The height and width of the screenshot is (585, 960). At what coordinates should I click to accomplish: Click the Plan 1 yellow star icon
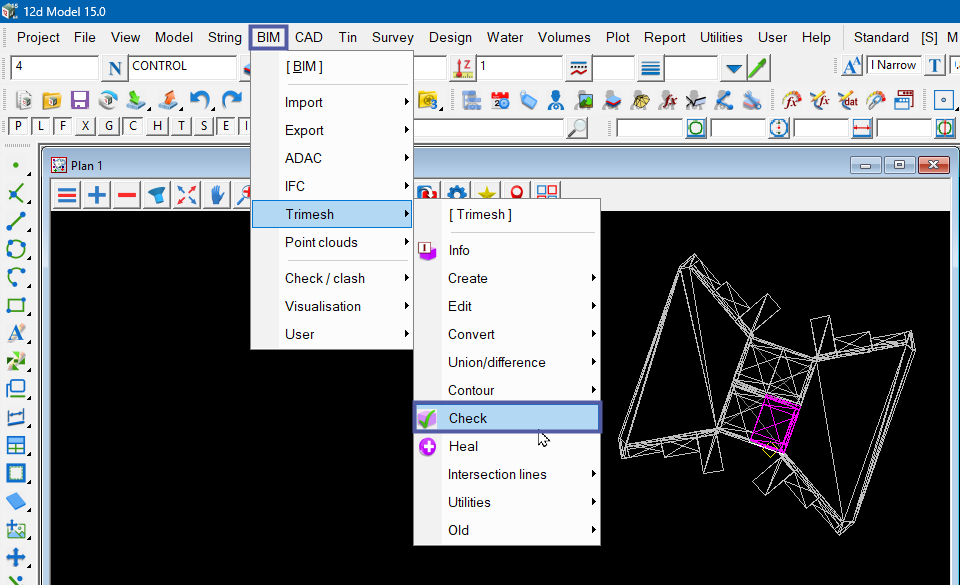487,192
